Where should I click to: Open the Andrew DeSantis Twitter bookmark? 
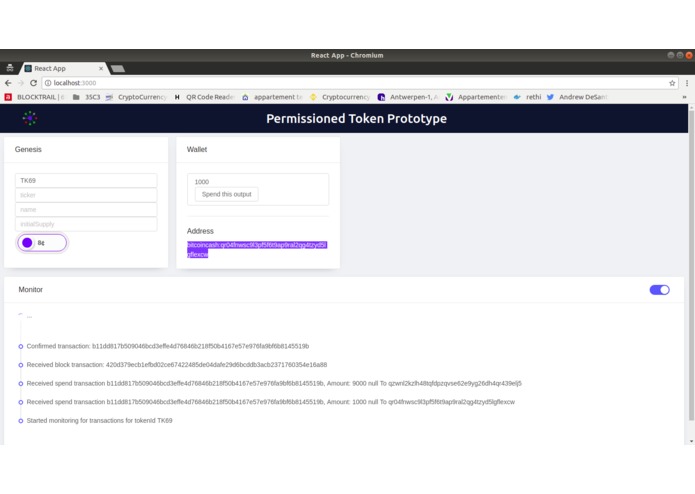click(x=577, y=97)
